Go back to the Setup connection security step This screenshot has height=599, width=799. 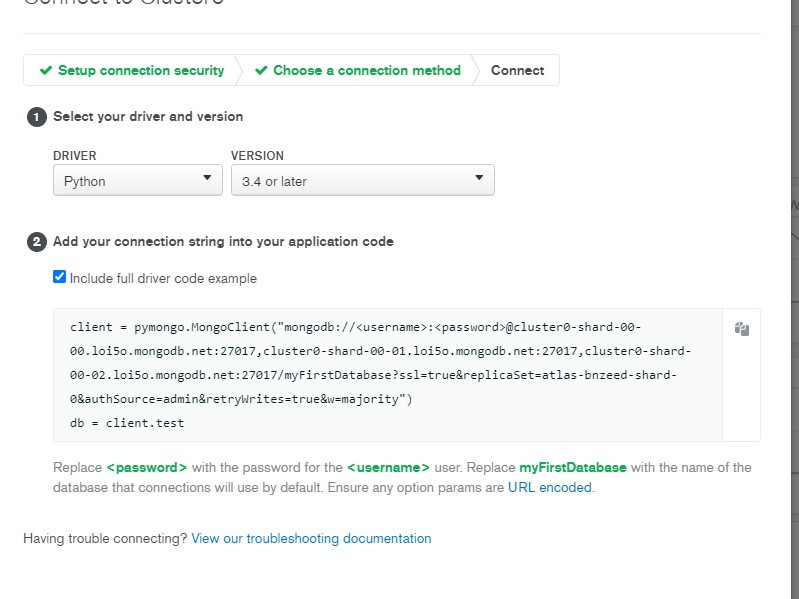[x=141, y=71]
